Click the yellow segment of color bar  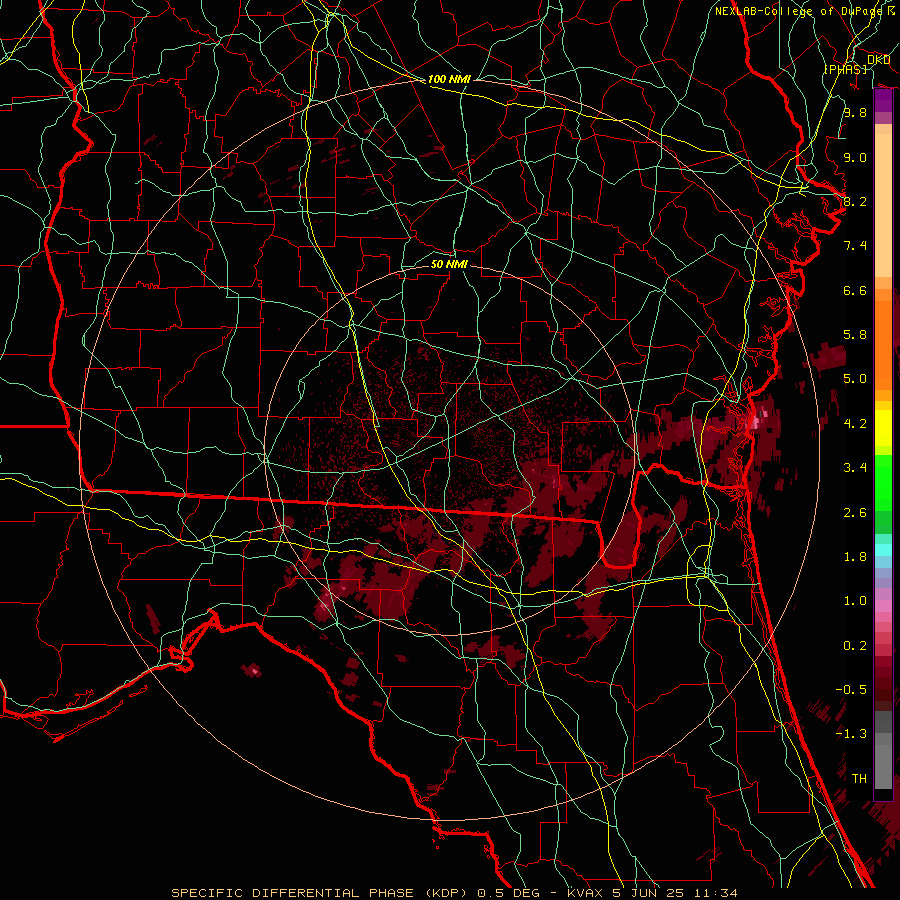883,428
